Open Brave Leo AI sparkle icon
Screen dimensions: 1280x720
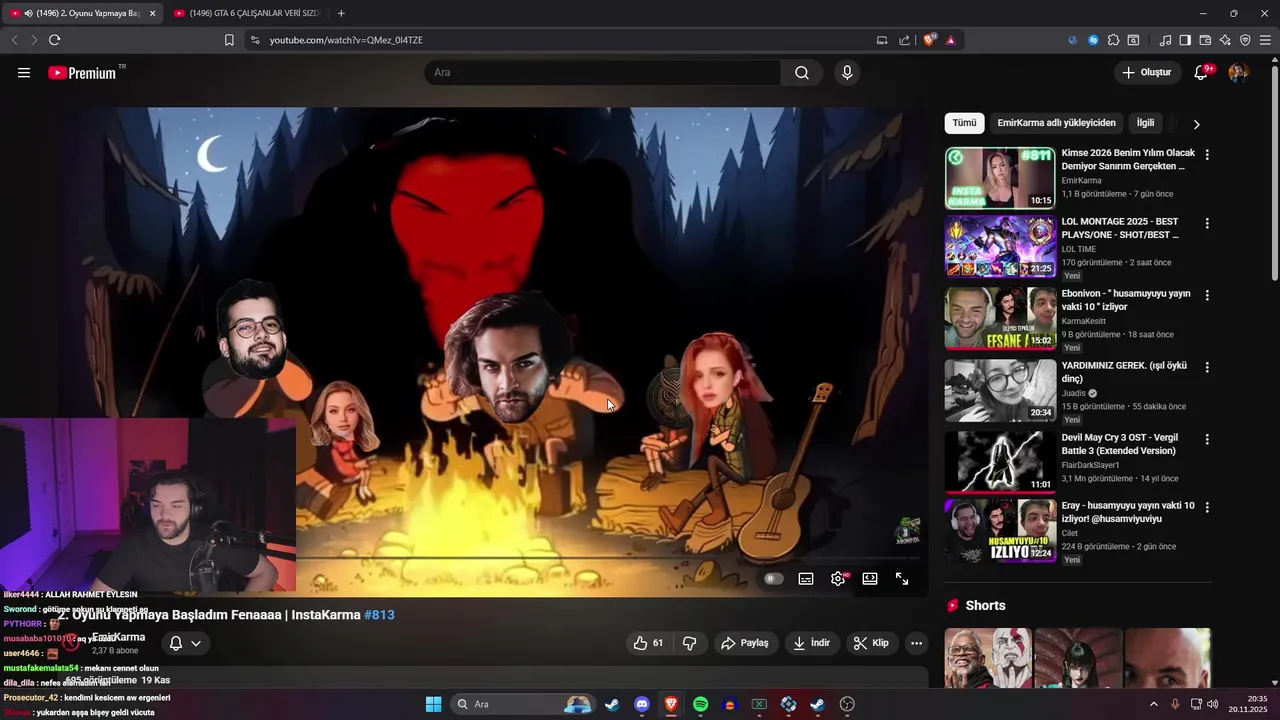(x=1225, y=40)
